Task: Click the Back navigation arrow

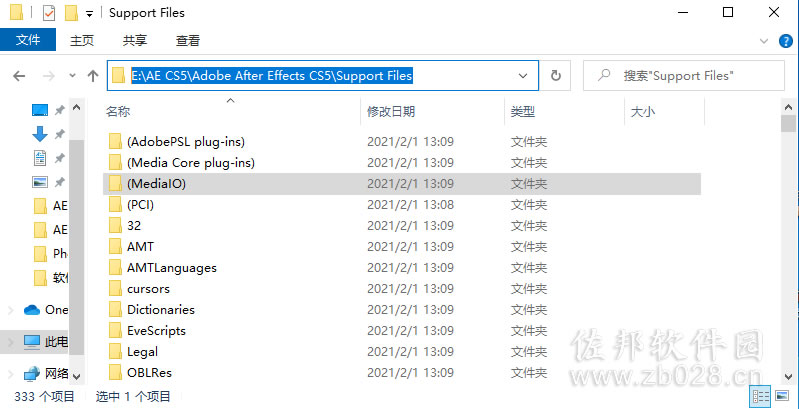Action: point(19,76)
